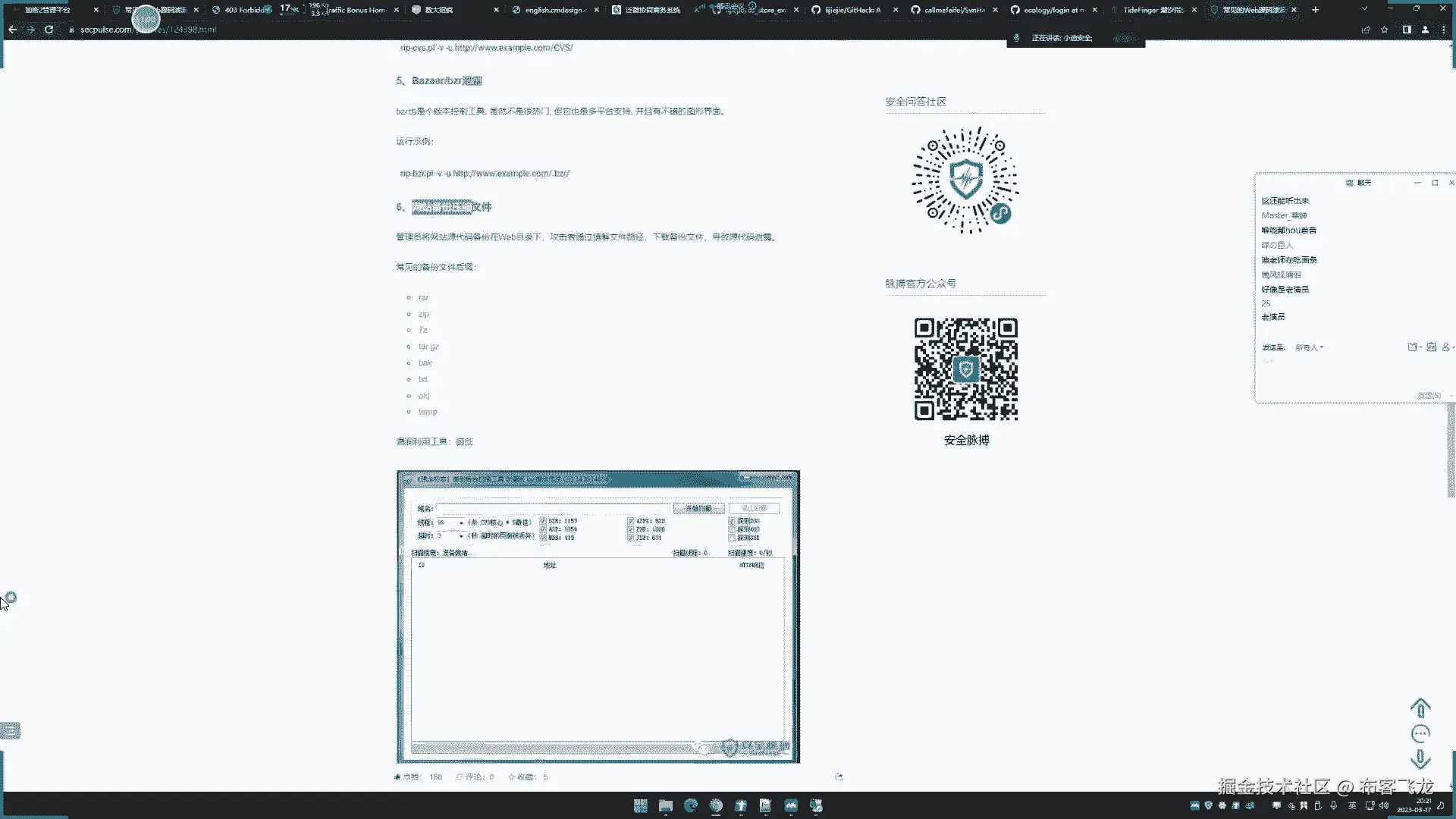
Task: Click the scroll-to-bottom arrow icon
Action: (1420, 759)
